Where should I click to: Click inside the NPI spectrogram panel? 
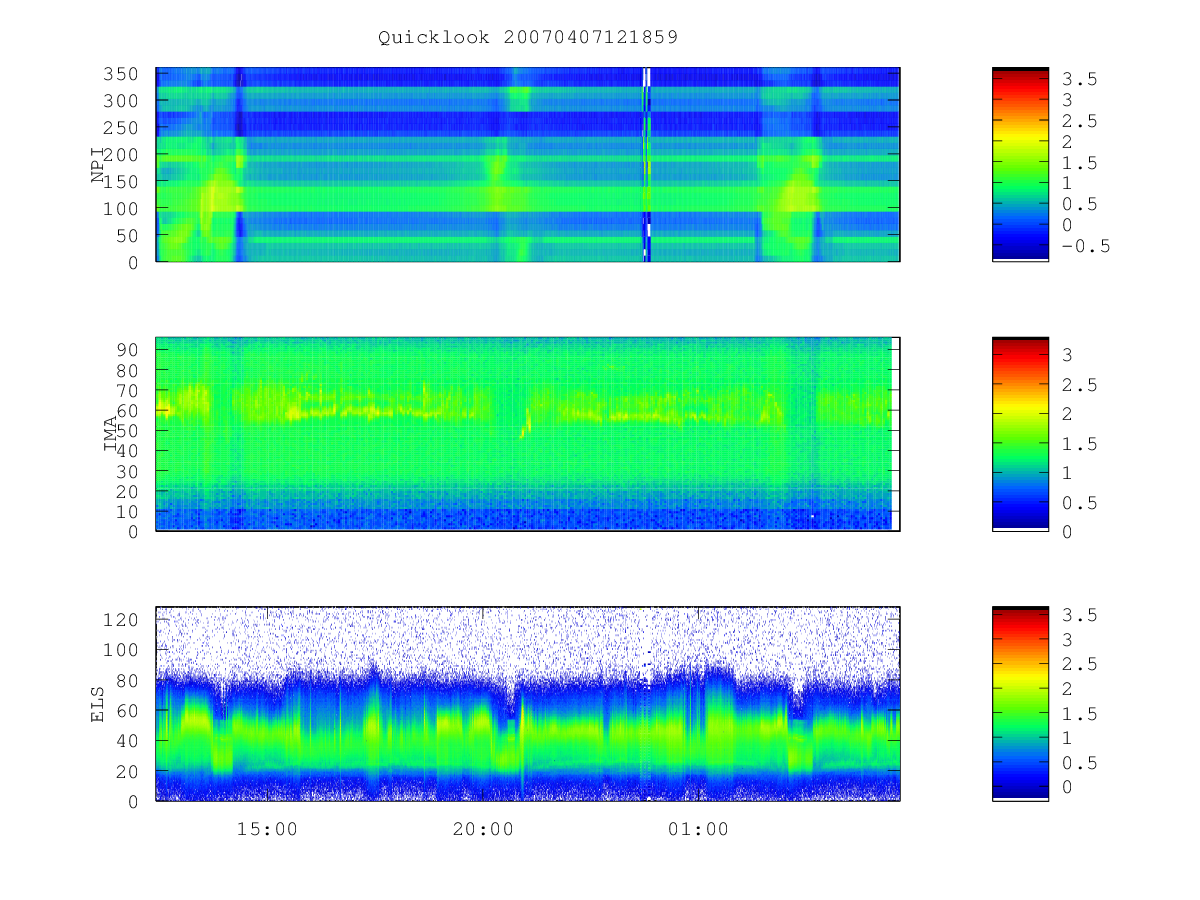tap(528, 164)
